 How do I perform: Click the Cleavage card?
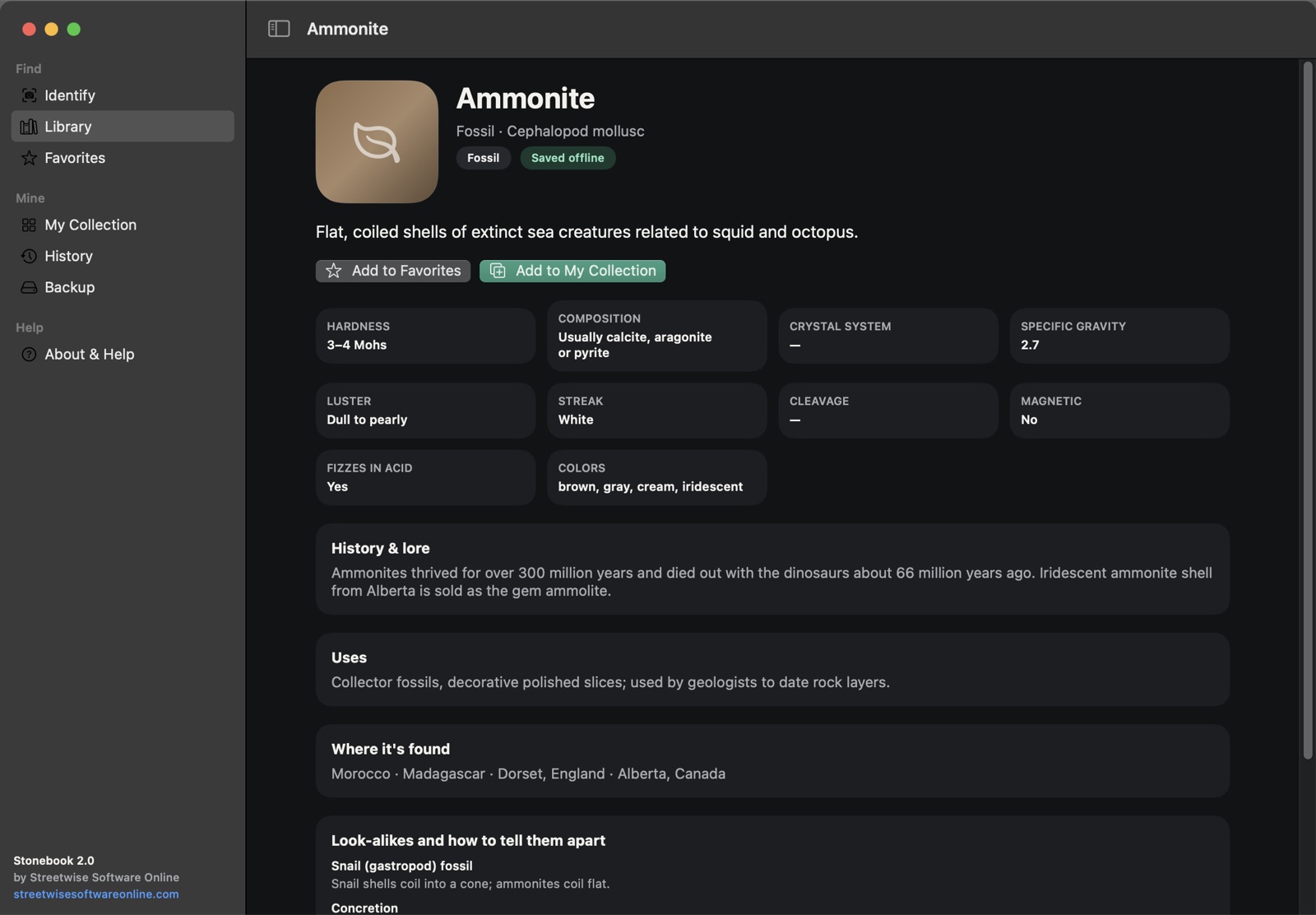click(888, 411)
